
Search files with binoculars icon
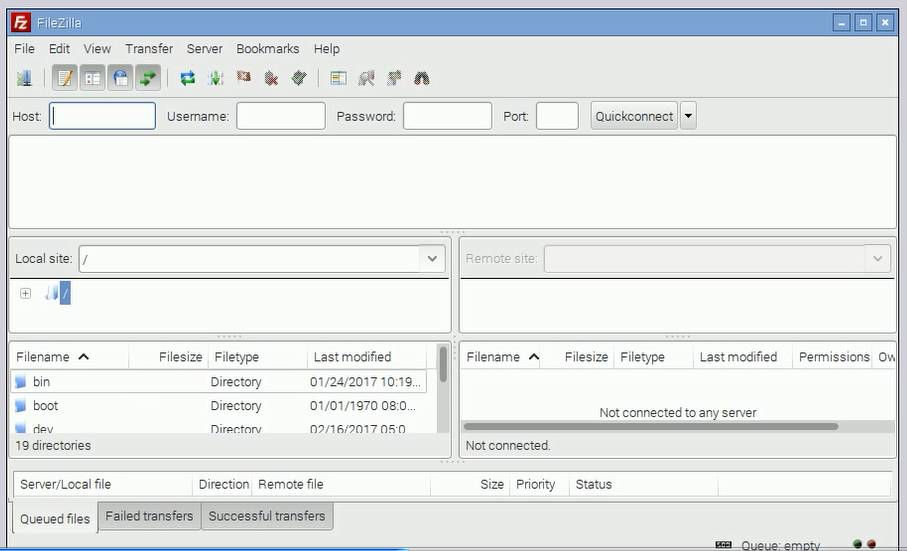(422, 78)
